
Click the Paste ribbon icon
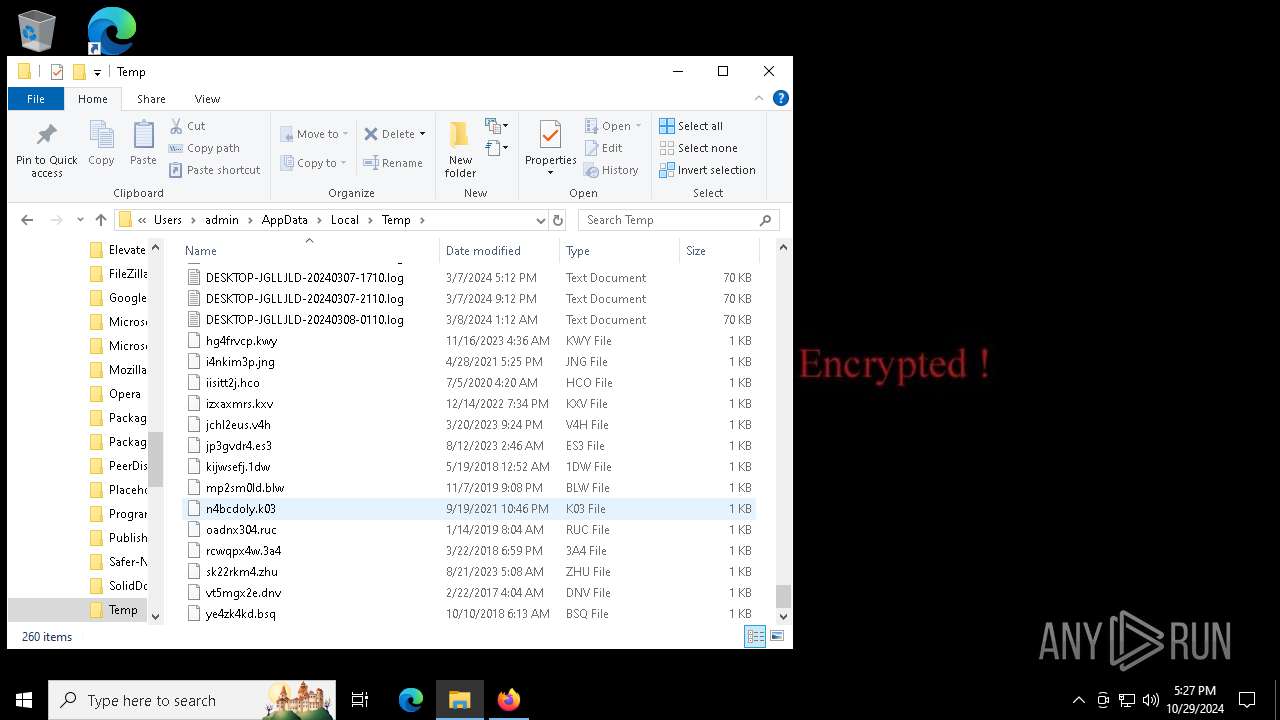coord(143,143)
